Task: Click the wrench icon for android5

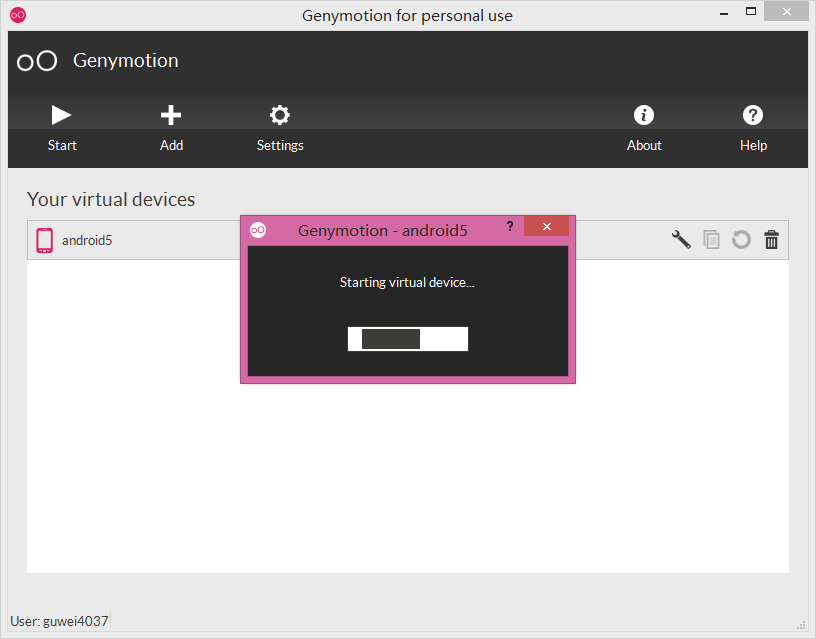Action: [x=681, y=240]
